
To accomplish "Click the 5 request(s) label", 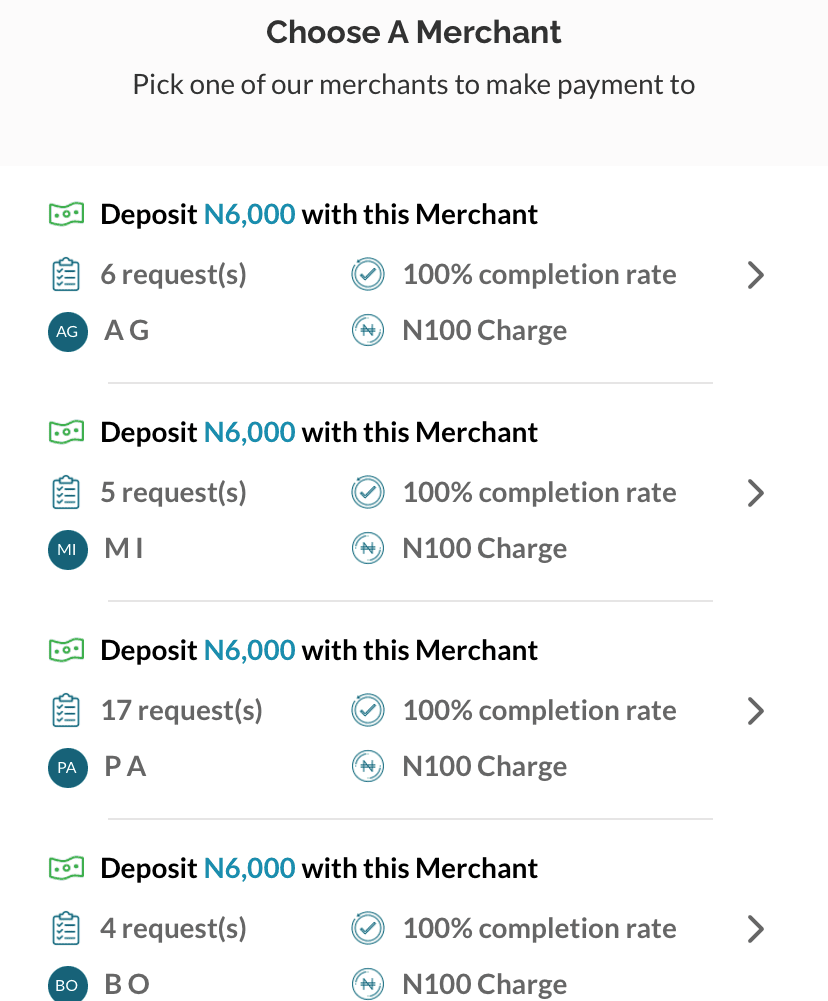I will 173,493.
